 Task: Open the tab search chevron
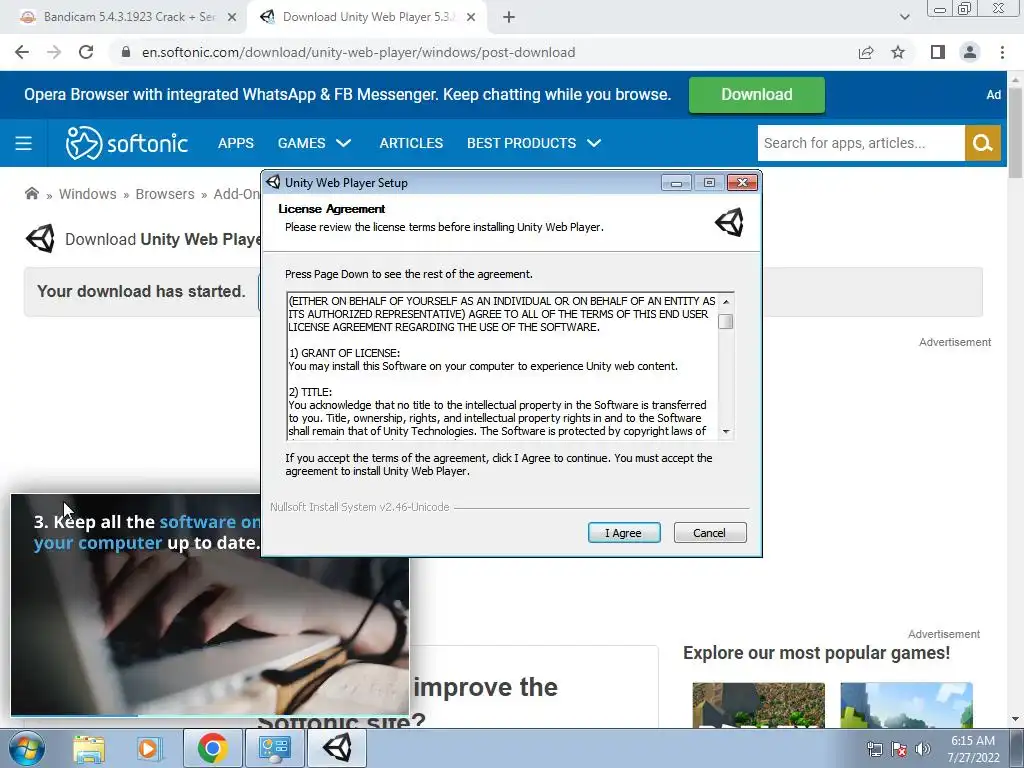(x=904, y=17)
